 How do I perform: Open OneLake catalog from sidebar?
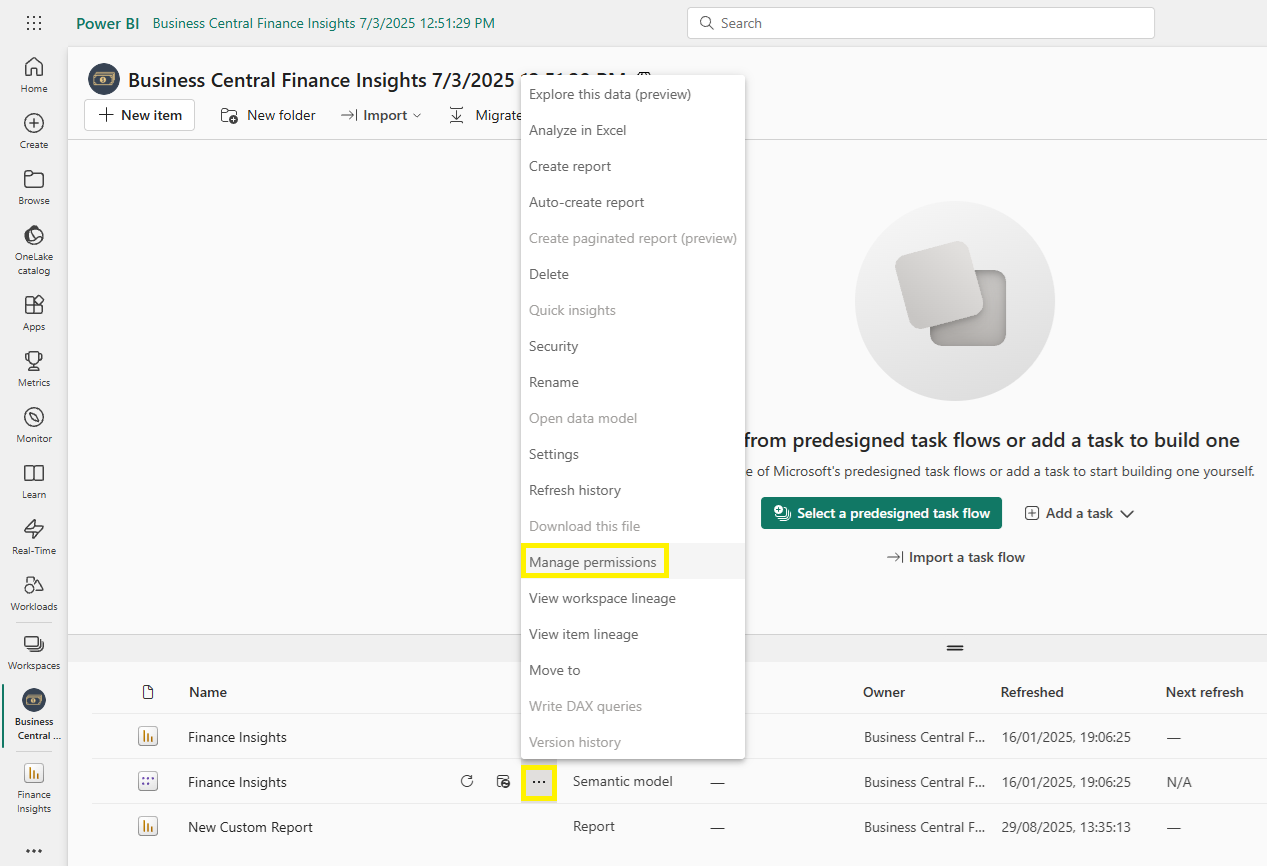pyautogui.click(x=34, y=249)
